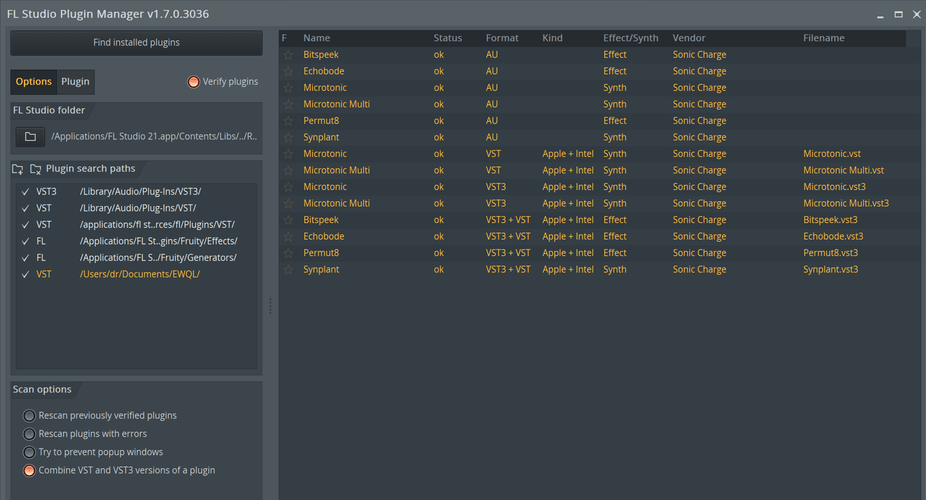Image resolution: width=926 pixels, height=500 pixels.
Task: Uncheck the /applications/fl st..rces/fl/Plugins/VST/ path
Action: (25, 225)
